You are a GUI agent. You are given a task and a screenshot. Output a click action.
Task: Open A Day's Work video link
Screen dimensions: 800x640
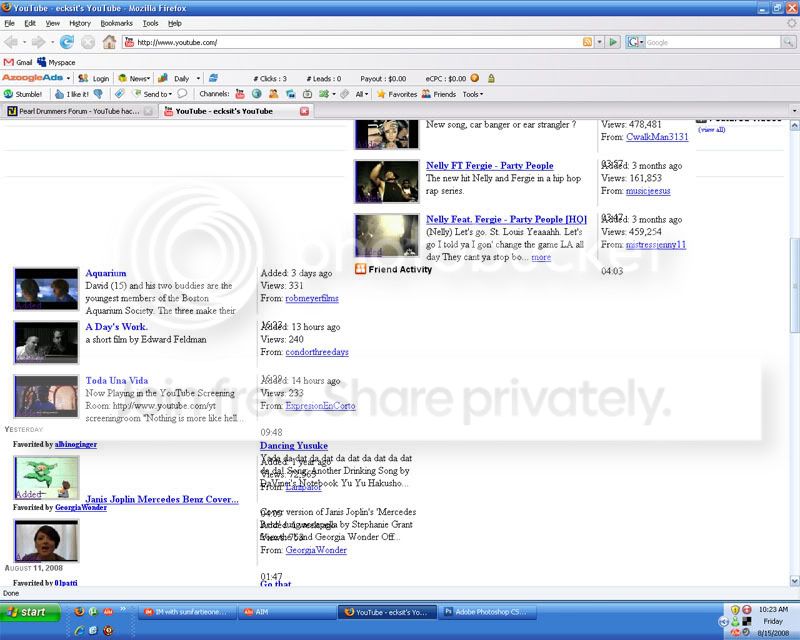coord(116,327)
